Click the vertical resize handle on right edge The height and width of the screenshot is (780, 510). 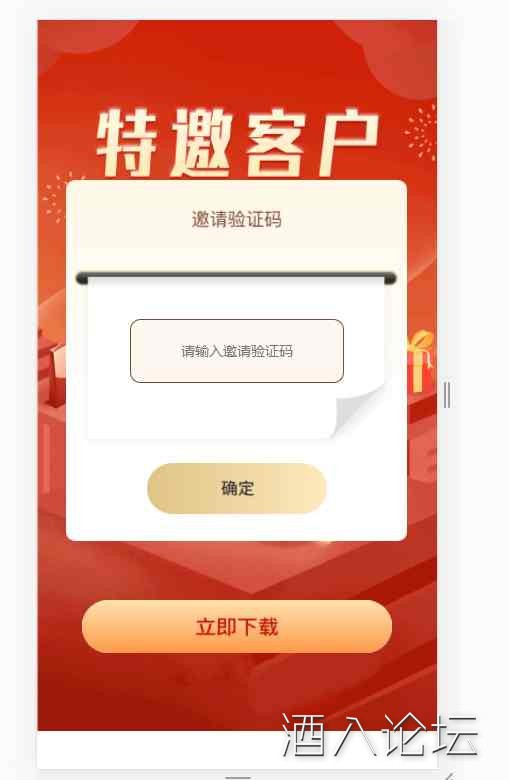pyautogui.click(x=447, y=395)
